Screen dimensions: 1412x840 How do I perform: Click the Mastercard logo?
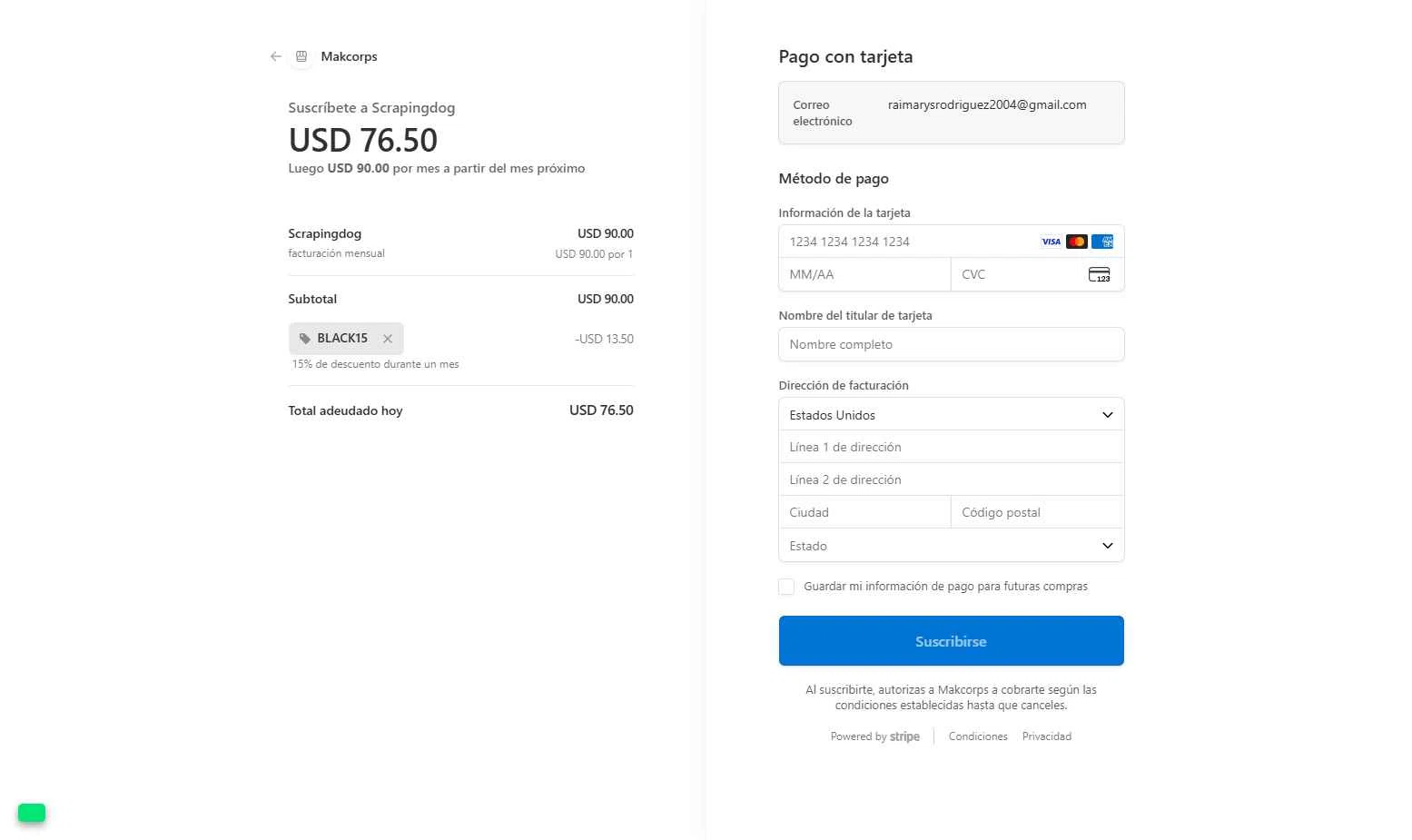[x=1076, y=242]
